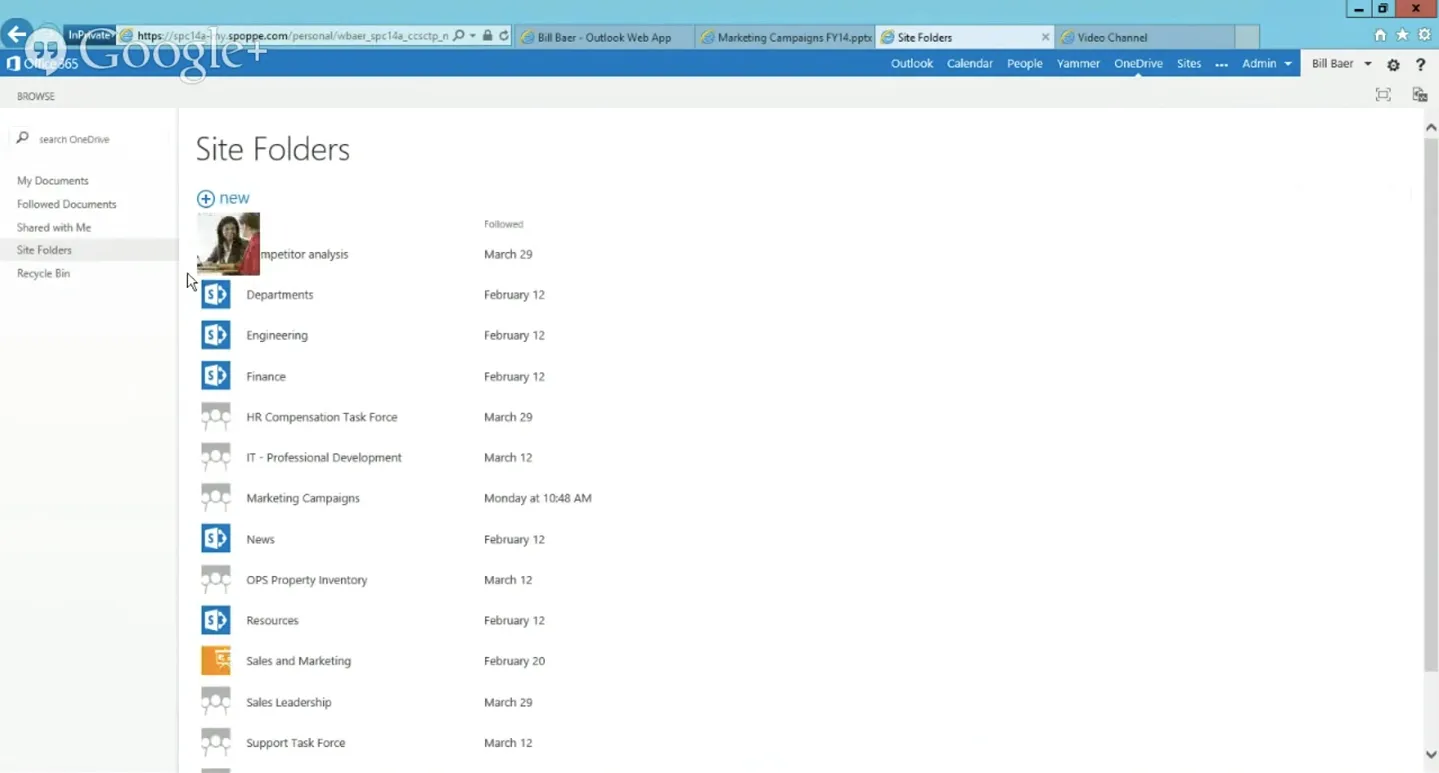Screen dimensions: 1439x773
Task: Click the scrollbar down arrow
Action: pos(1431,755)
